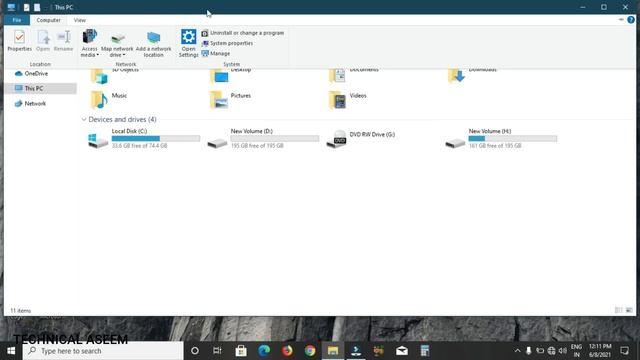Open Mail app from taskbar

click(402, 351)
